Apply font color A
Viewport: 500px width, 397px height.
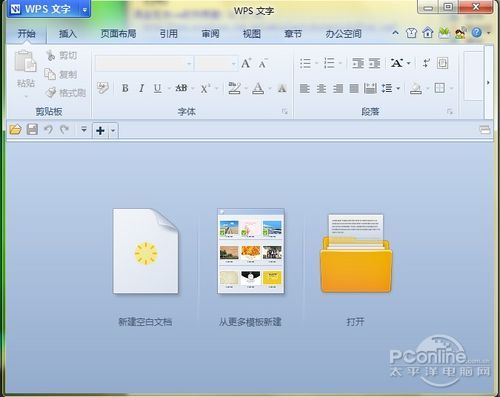pyautogui.click(x=258, y=88)
